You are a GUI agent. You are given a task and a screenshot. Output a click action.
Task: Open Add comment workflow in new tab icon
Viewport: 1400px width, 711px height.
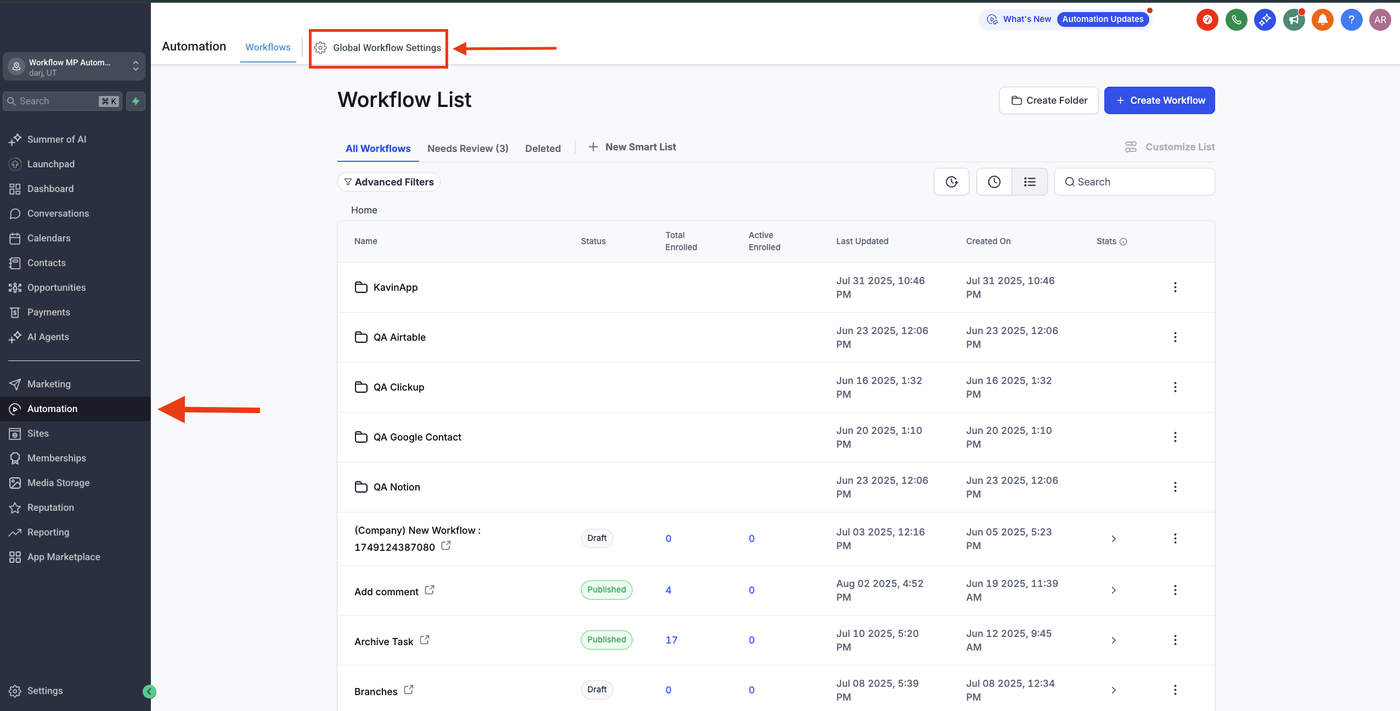(430, 590)
